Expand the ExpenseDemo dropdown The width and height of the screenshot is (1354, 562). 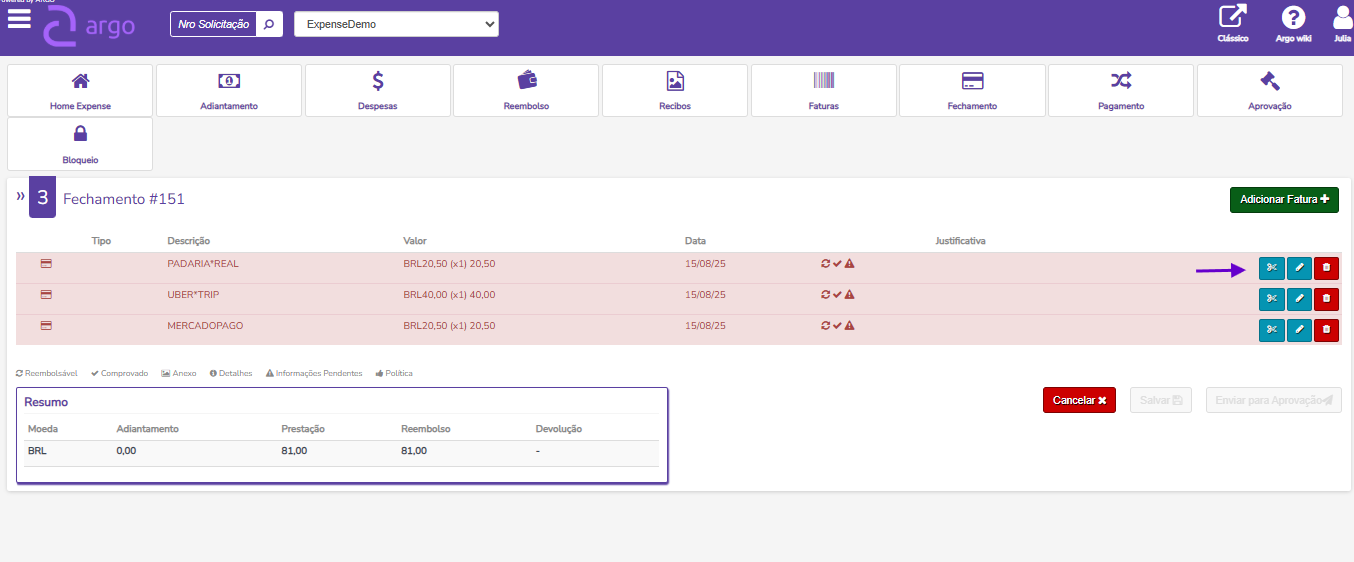(x=396, y=24)
